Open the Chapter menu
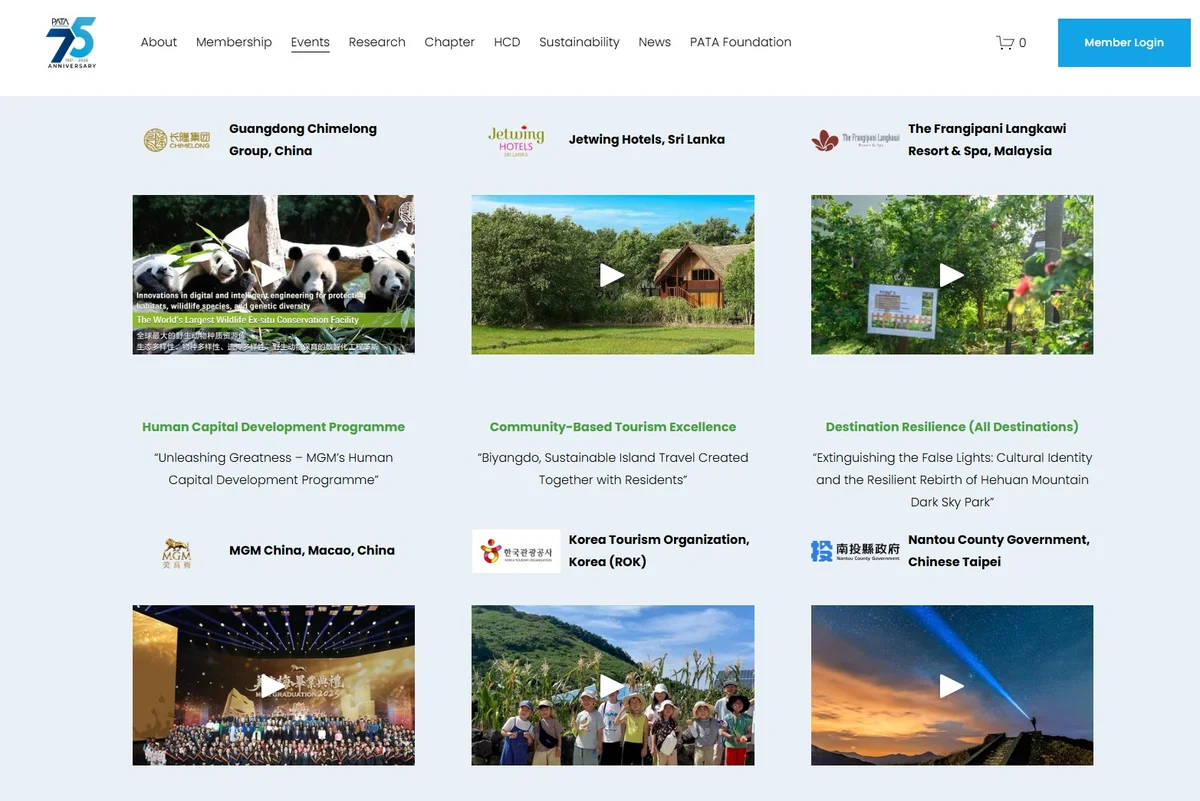This screenshot has width=1200, height=801. 449,42
